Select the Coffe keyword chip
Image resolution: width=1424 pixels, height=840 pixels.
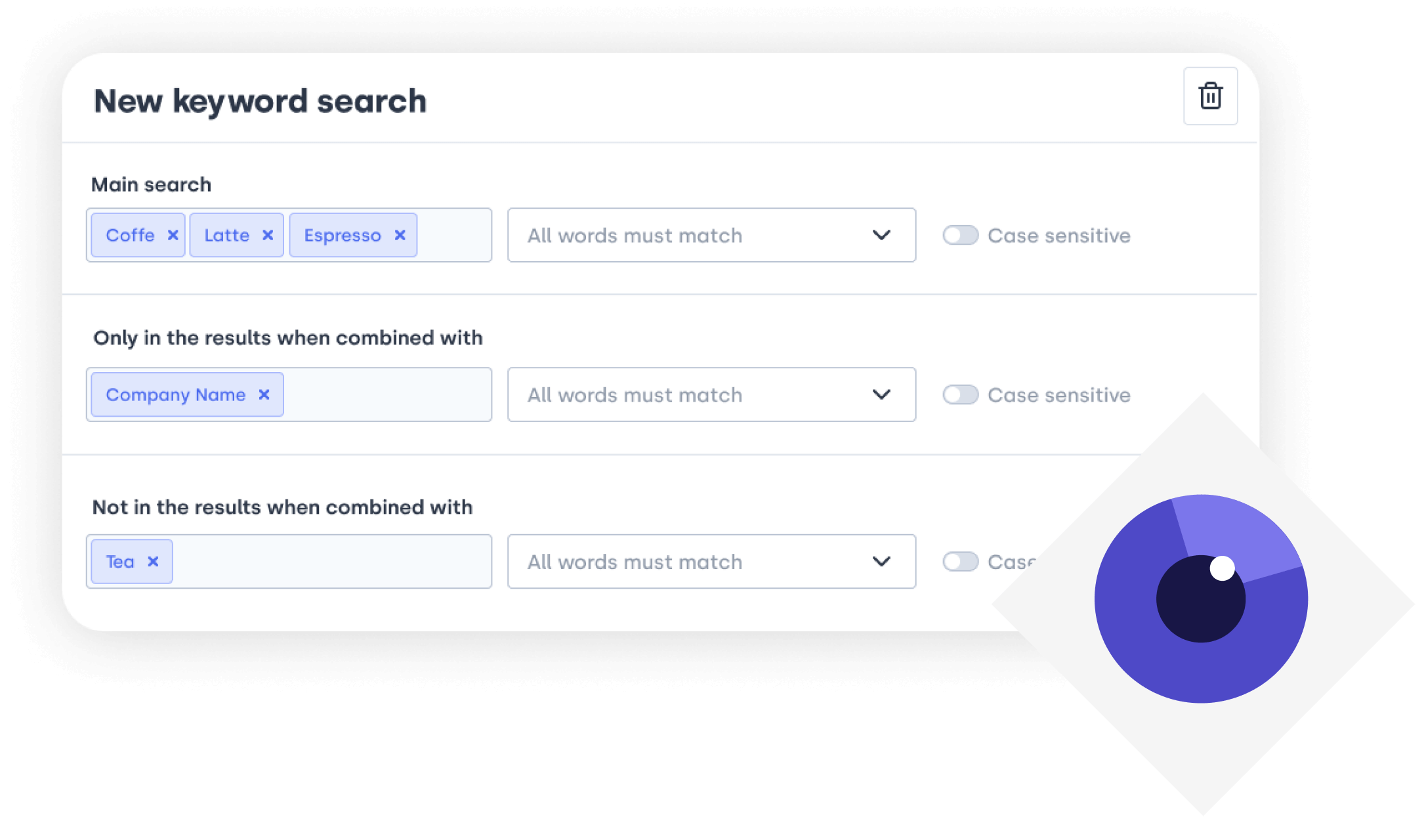[131, 235]
